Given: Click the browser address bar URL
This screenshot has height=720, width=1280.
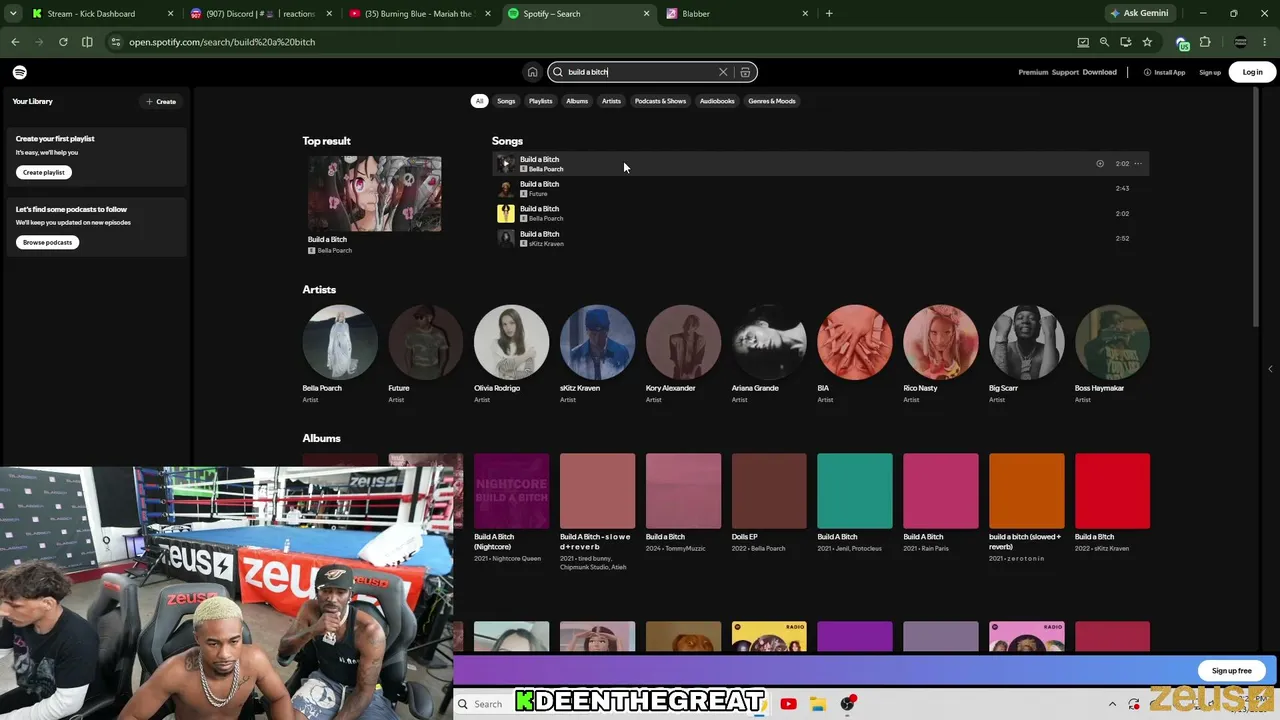Looking at the screenshot, I should pos(222,42).
